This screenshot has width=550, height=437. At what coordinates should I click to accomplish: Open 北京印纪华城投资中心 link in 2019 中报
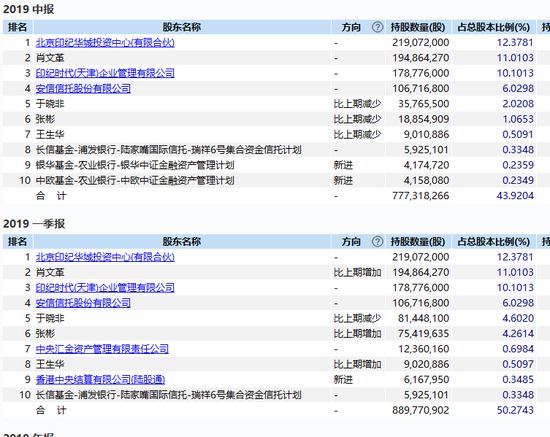tap(105, 43)
